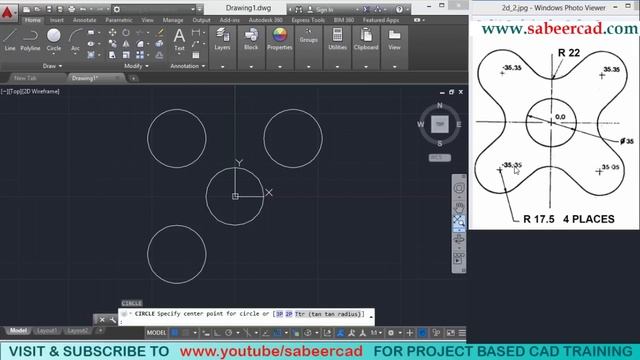Toggle annotation visibility in status bar

(341, 333)
